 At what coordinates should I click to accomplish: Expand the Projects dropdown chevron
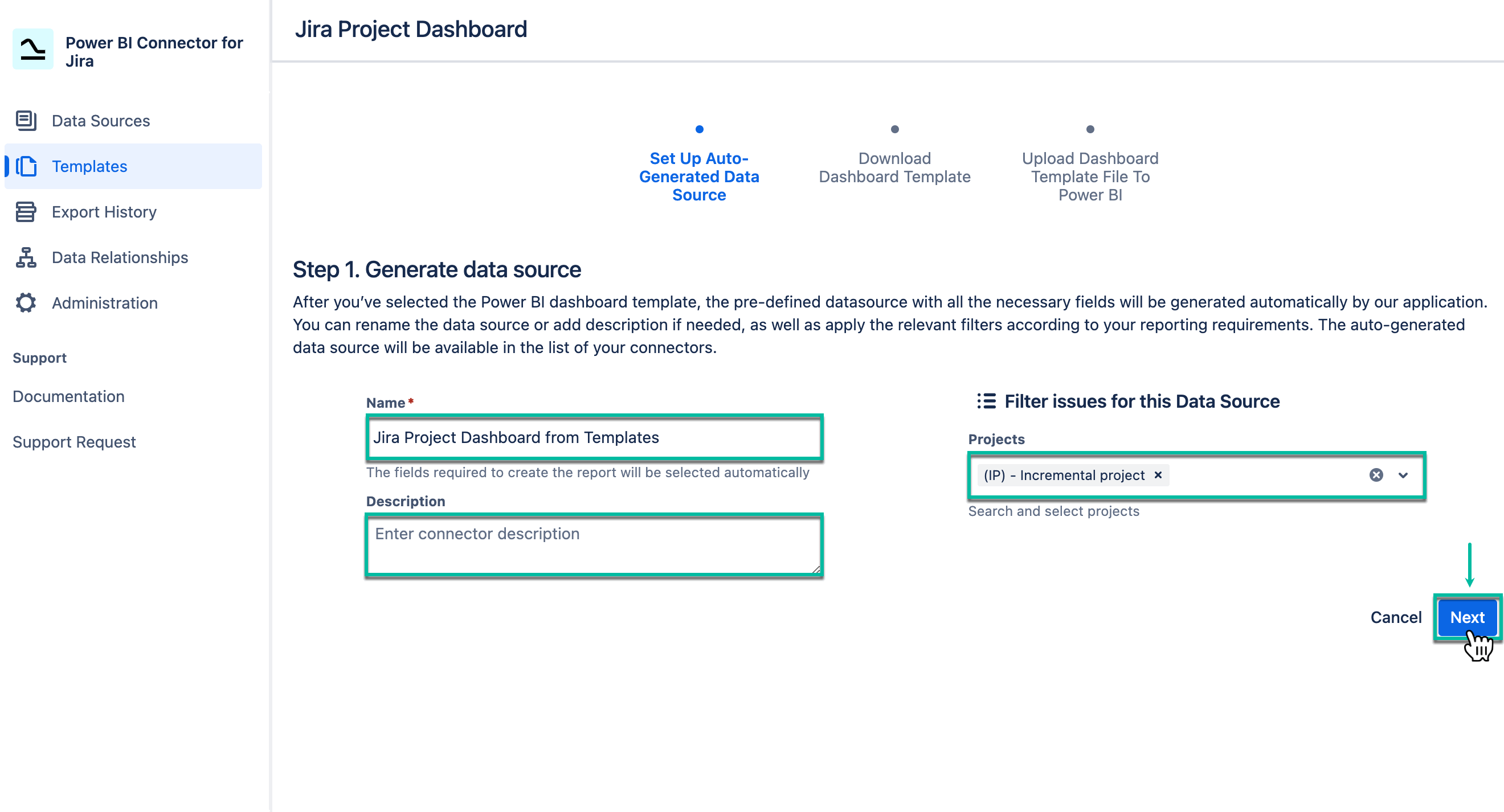point(1403,475)
